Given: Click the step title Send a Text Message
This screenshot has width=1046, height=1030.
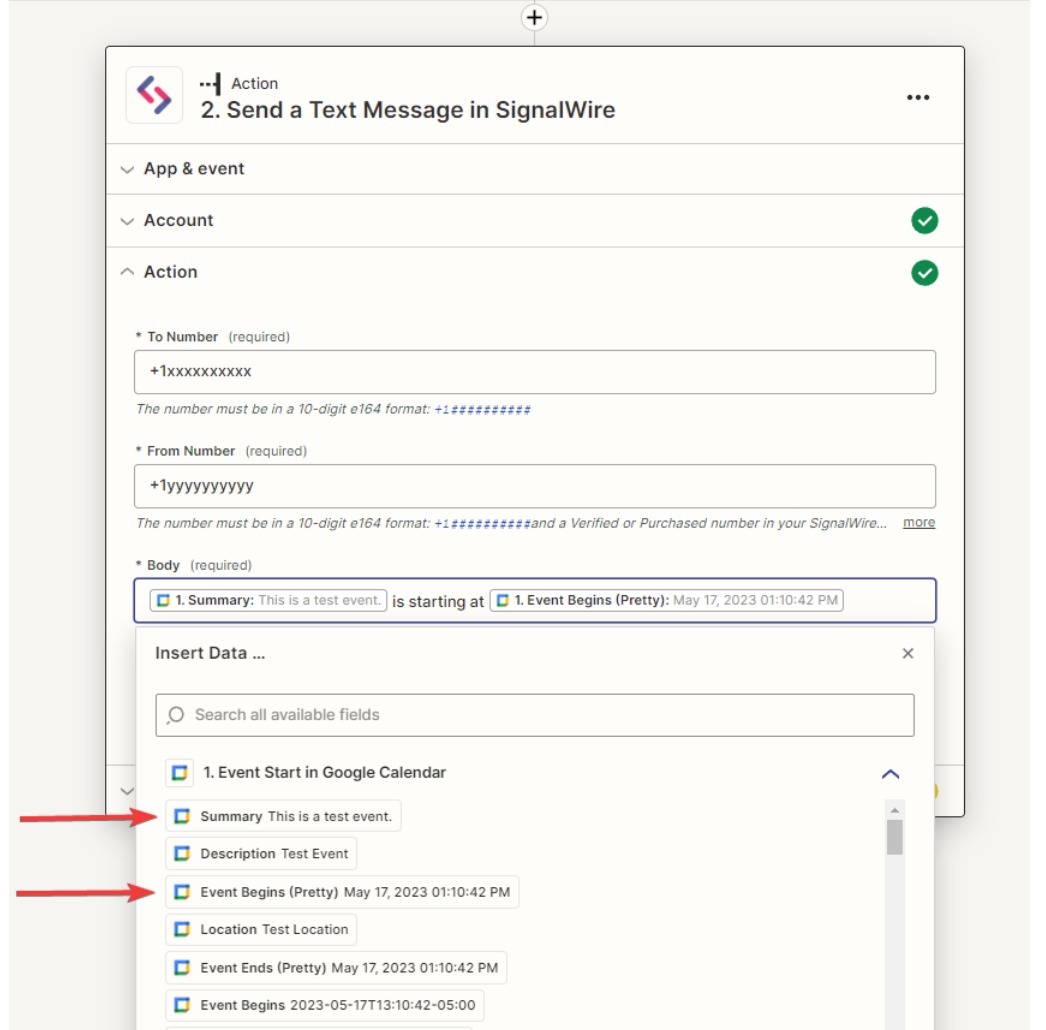Looking at the screenshot, I should coord(408,110).
